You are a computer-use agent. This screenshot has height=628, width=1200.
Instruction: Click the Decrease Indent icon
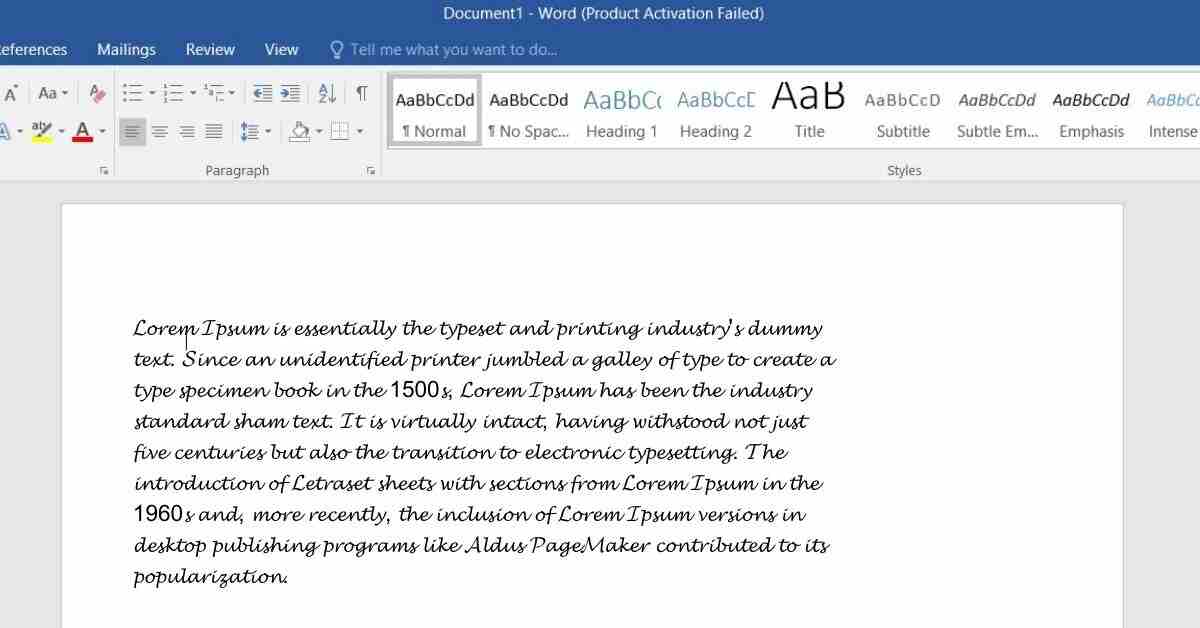[262, 93]
